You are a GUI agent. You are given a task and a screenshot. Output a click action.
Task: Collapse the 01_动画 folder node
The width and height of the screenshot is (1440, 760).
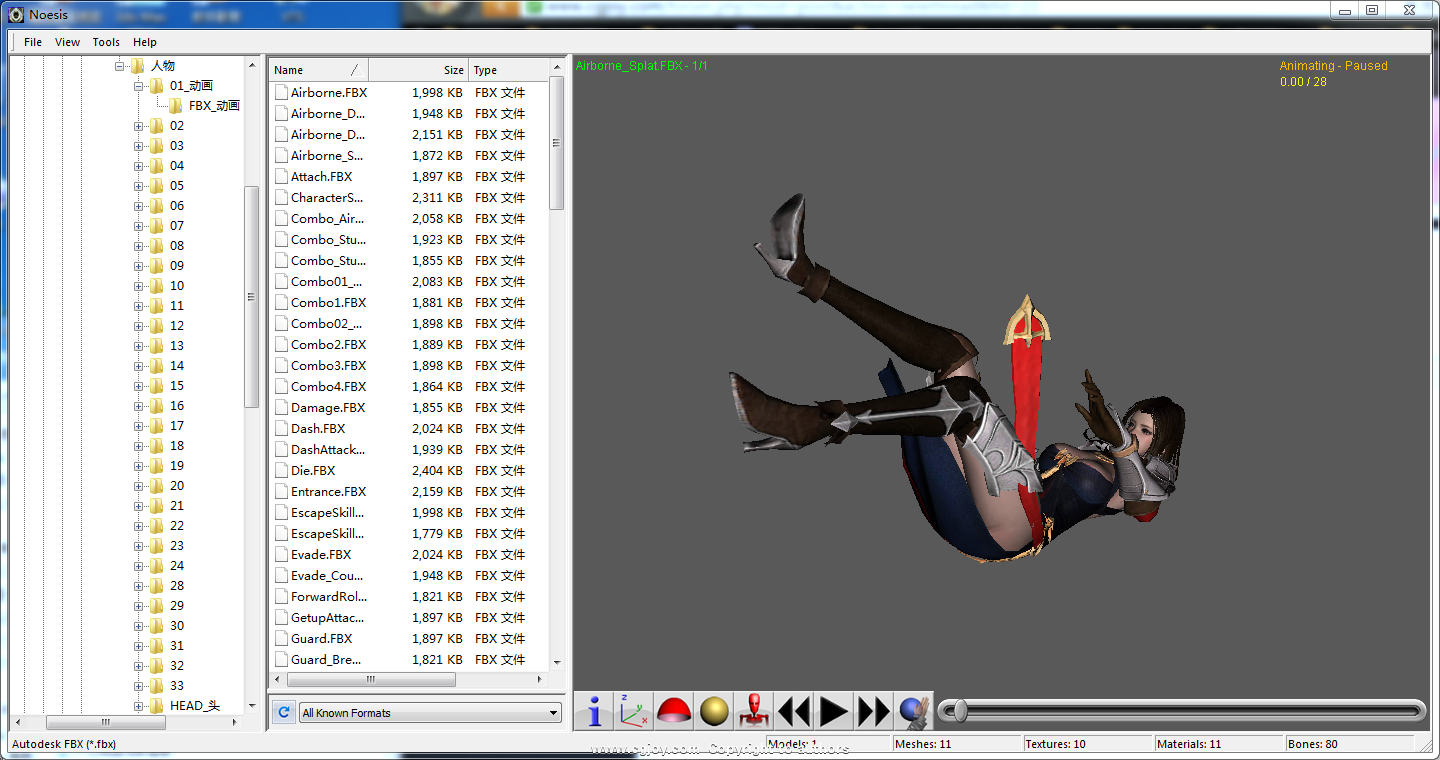tap(139, 86)
